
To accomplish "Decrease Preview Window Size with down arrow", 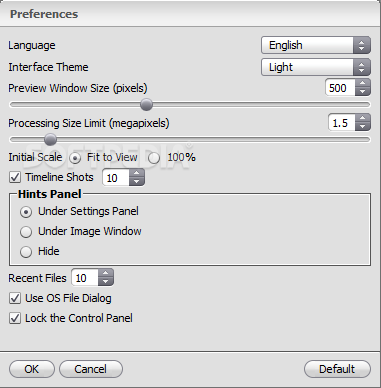I will pyautogui.click(x=363, y=92).
